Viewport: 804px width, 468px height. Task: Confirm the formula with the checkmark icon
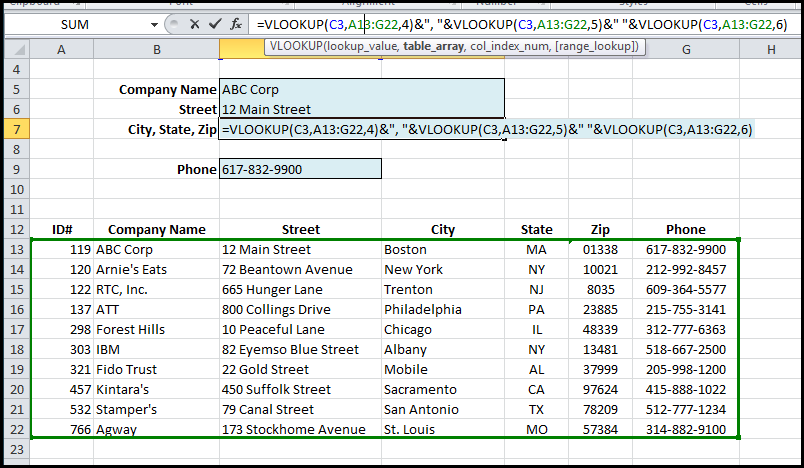pos(215,24)
